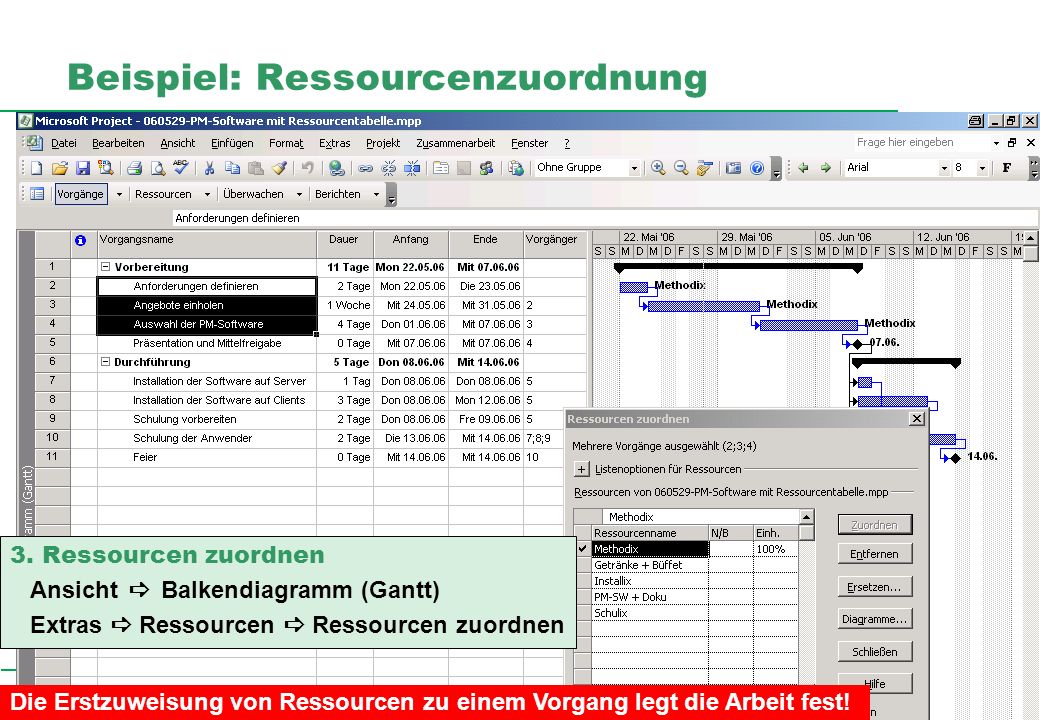Open the Arial font dropdown
The width and height of the screenshot is (1040, 720).
(944, 168)
